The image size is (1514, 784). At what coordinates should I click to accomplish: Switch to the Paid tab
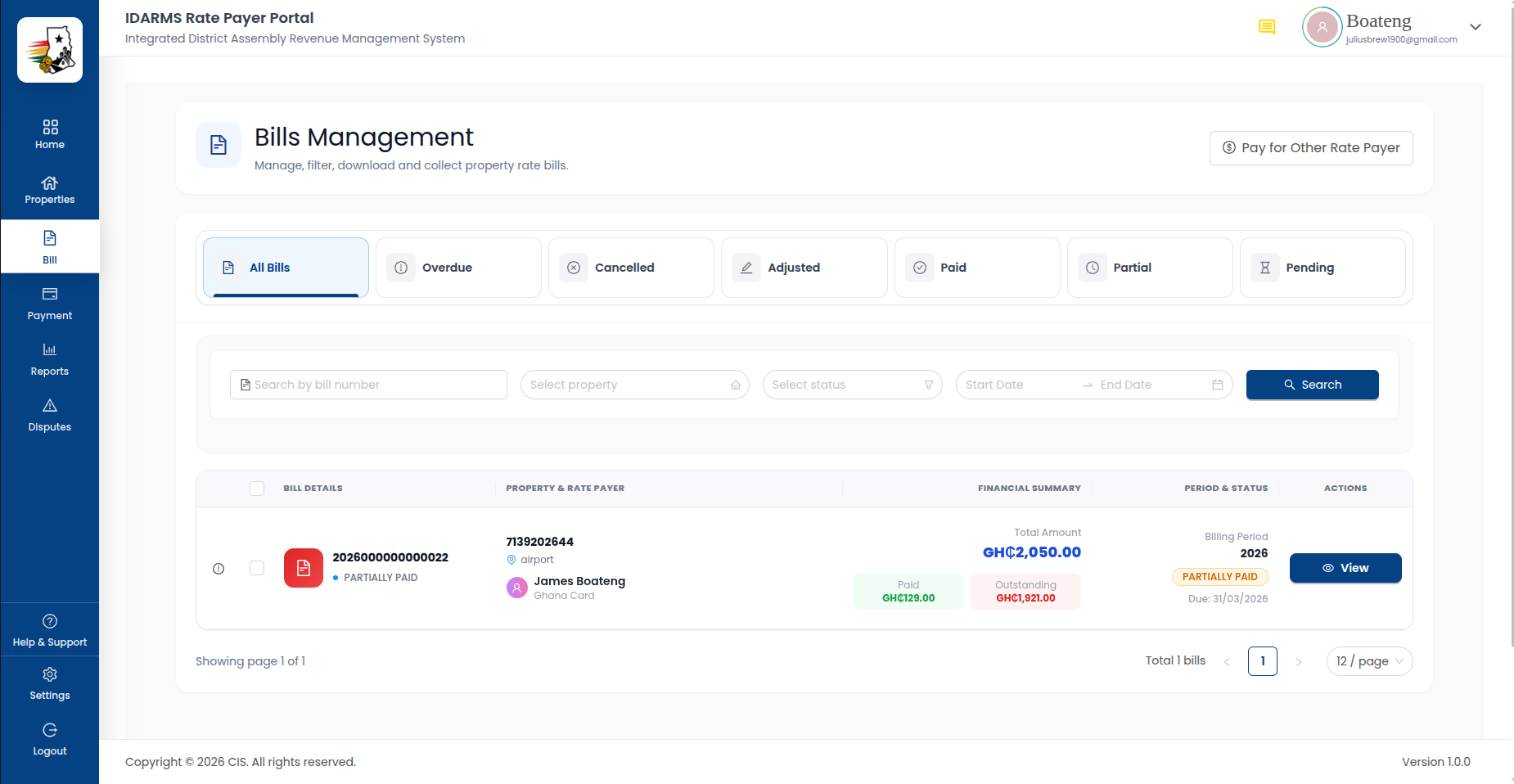977,268
